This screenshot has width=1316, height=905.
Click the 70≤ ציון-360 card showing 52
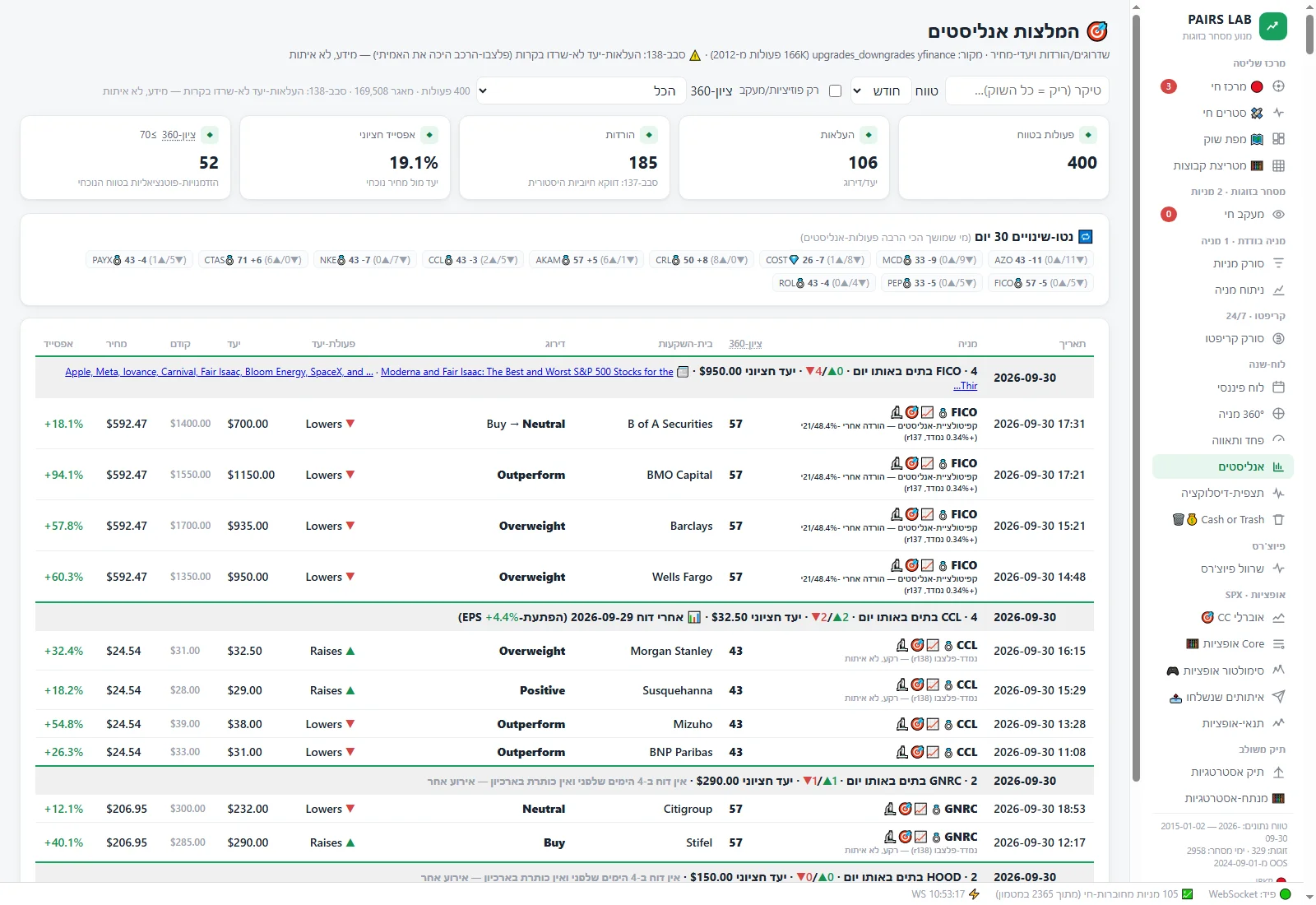point(126,157)
